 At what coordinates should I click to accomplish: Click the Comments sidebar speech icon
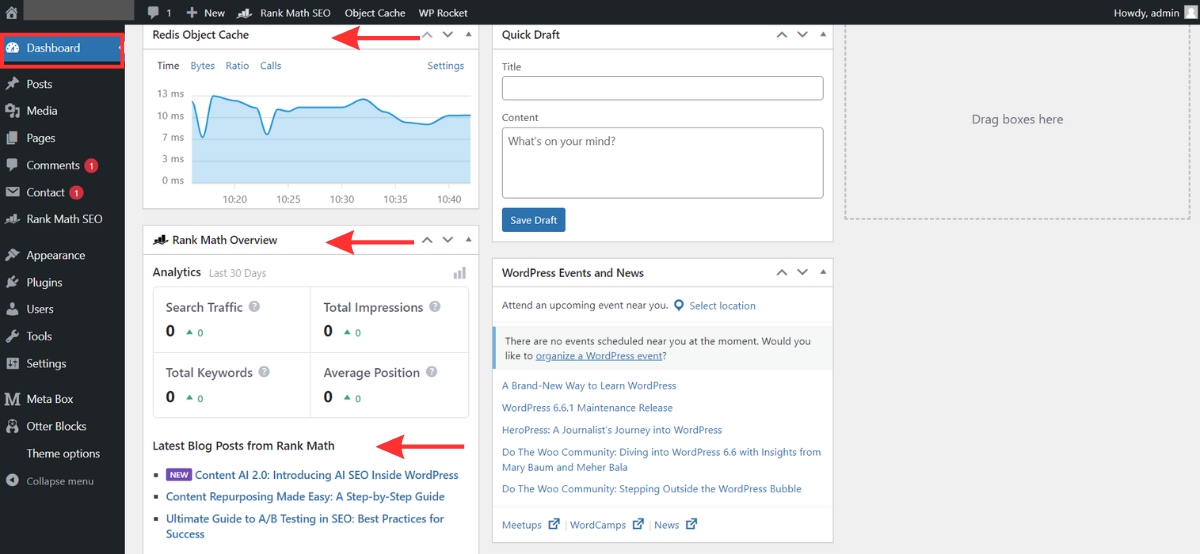(x=12, y=165)
